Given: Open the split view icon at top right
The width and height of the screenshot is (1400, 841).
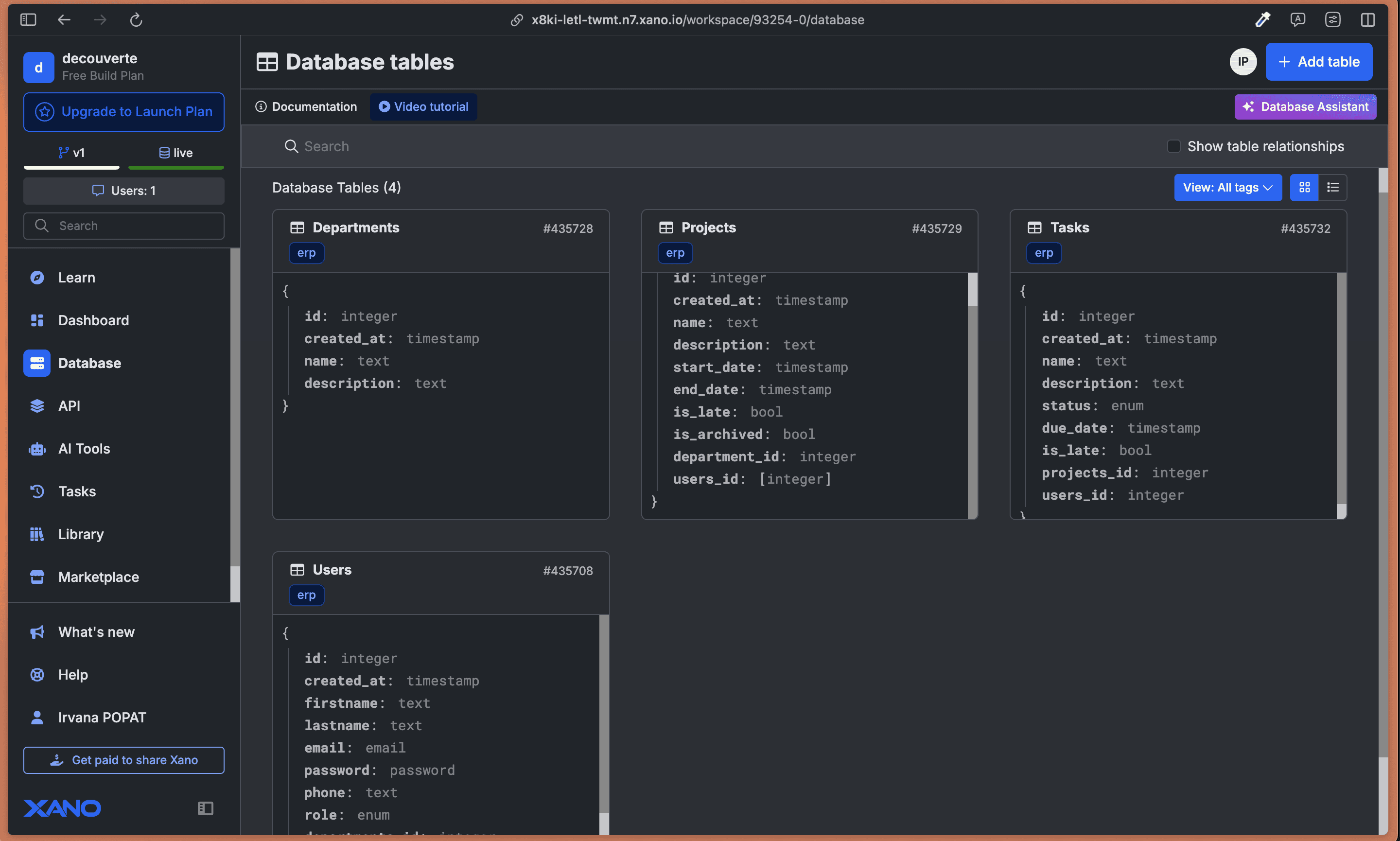Looking at the screenshot, I should click(1368, 20).
